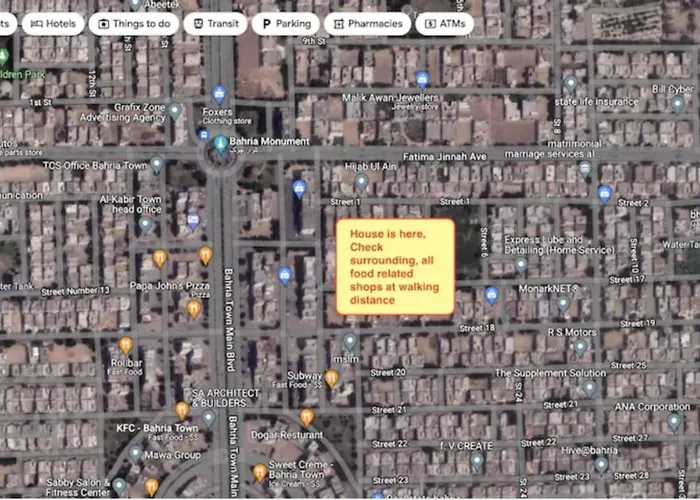Open the Rollbar fast food marker
The image size is (700, 500).
coord(126,345)
